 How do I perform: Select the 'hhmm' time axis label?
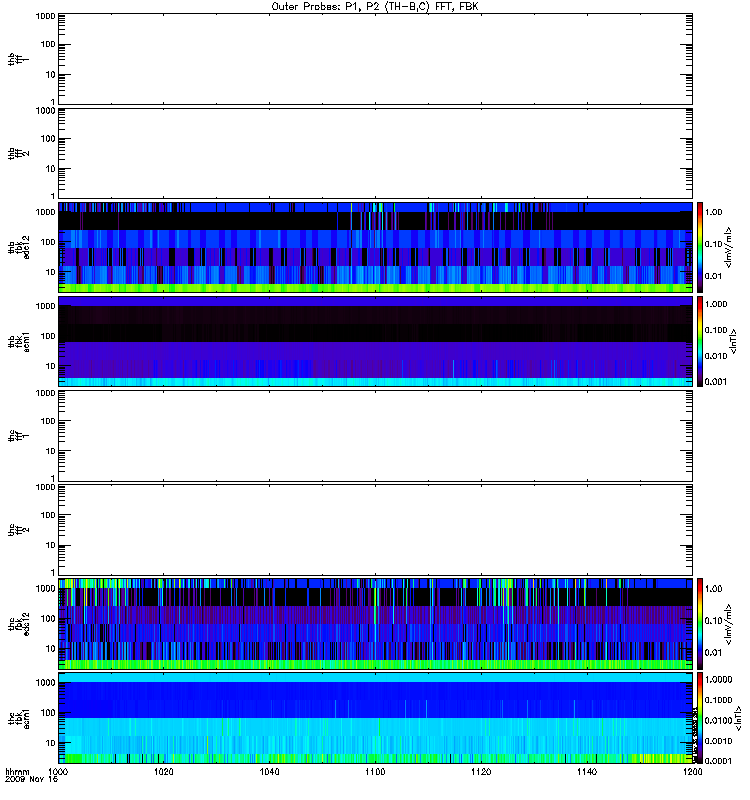tap(17, 771)
